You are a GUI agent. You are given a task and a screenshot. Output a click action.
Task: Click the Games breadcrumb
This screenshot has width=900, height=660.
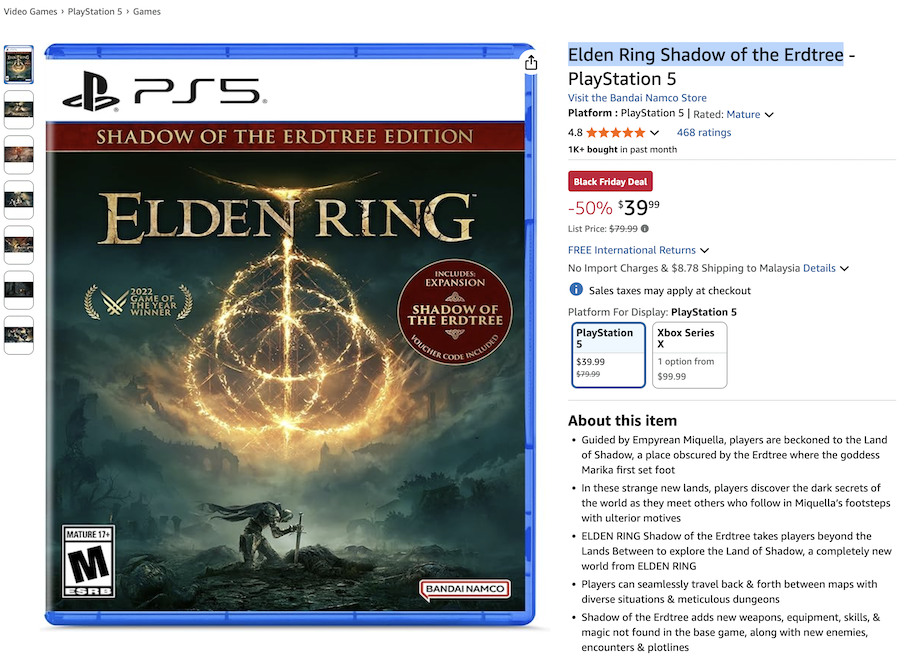(x=146, y=11)
